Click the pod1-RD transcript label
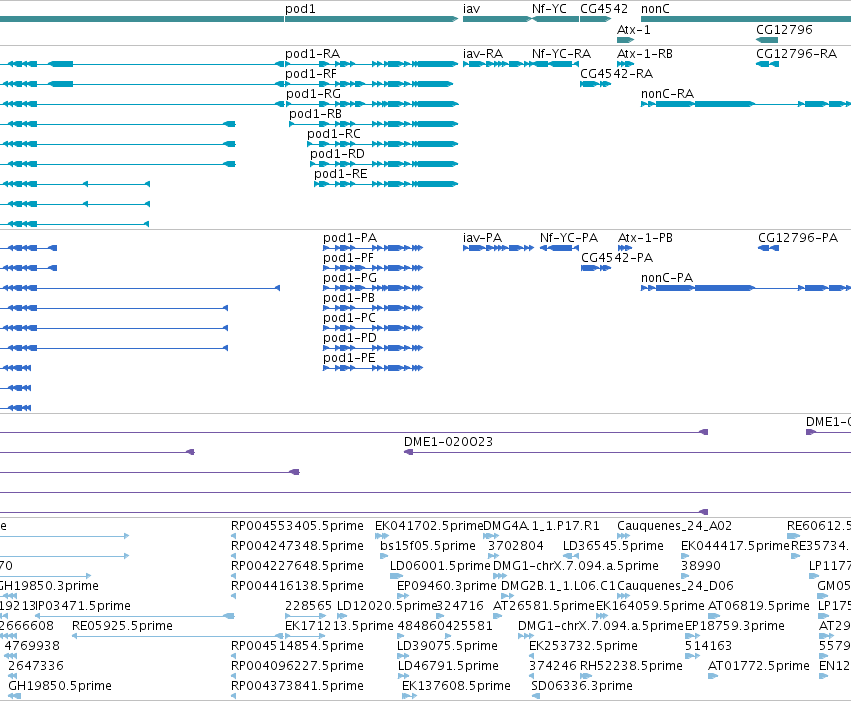Image resolution: width=851 pixels, height=701 pixels. tap(337, 154)
